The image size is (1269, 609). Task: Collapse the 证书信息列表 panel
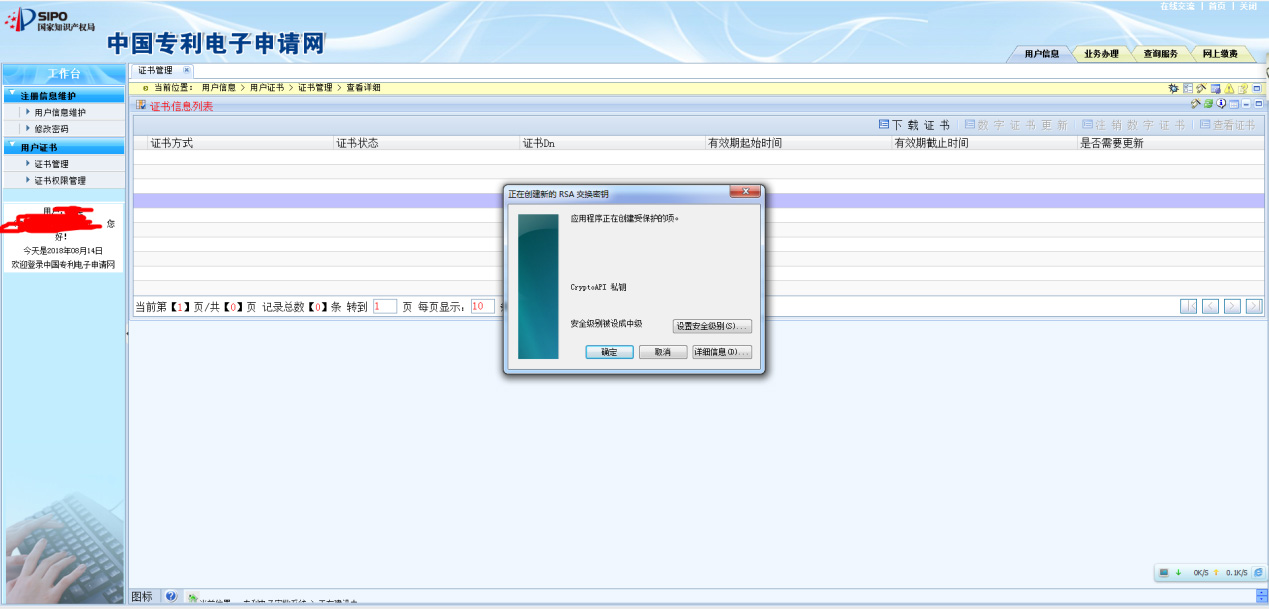pos(1247,103)
